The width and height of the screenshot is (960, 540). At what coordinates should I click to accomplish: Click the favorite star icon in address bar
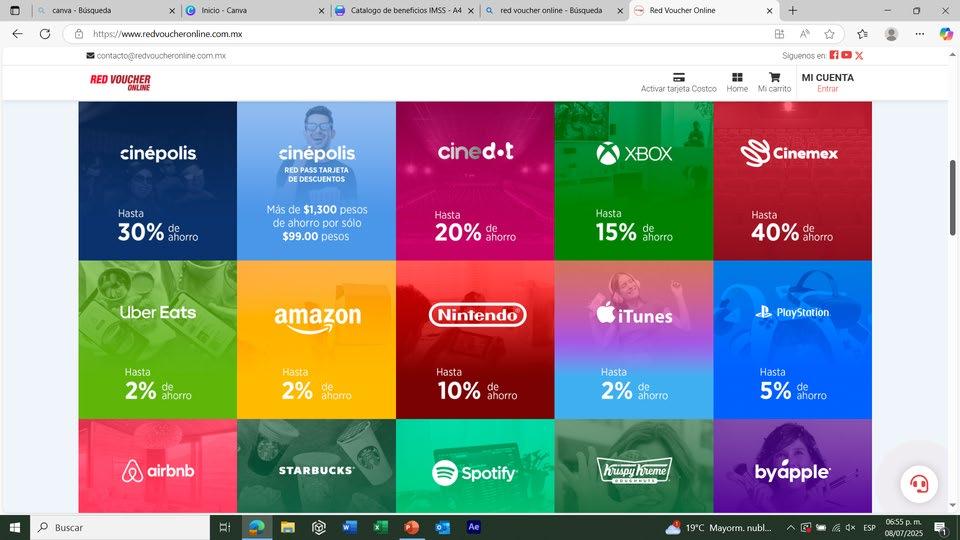point(829,34)
